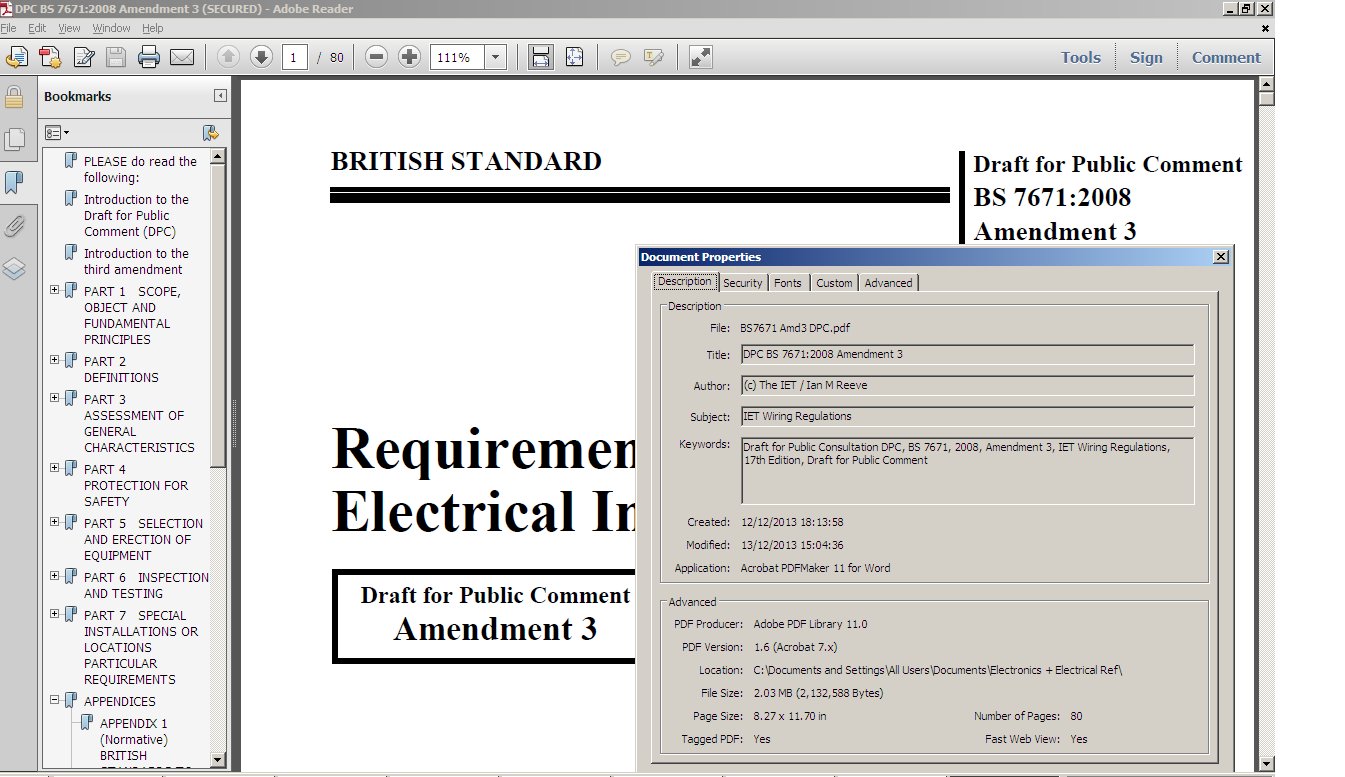1345x777 pixels.
Task: Open the Attachments paperclip panel
Action: [14, 226]
